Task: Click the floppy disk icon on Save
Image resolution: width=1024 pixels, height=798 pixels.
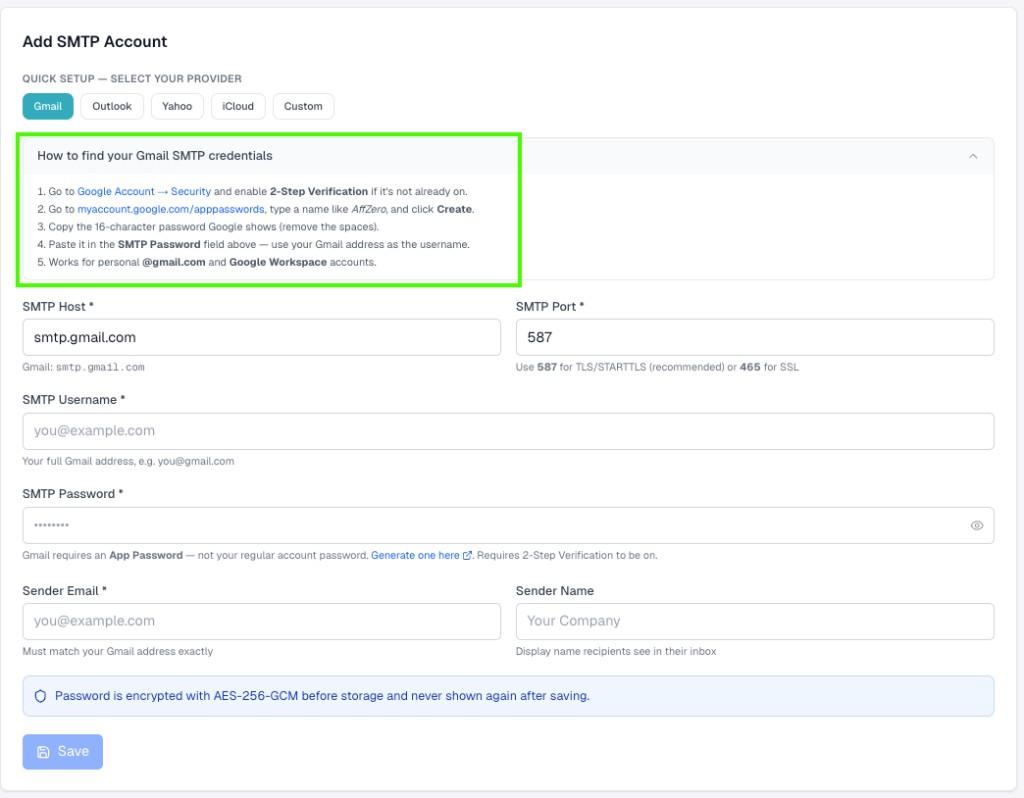Action: pyautogui.click(x=43, y=752)
